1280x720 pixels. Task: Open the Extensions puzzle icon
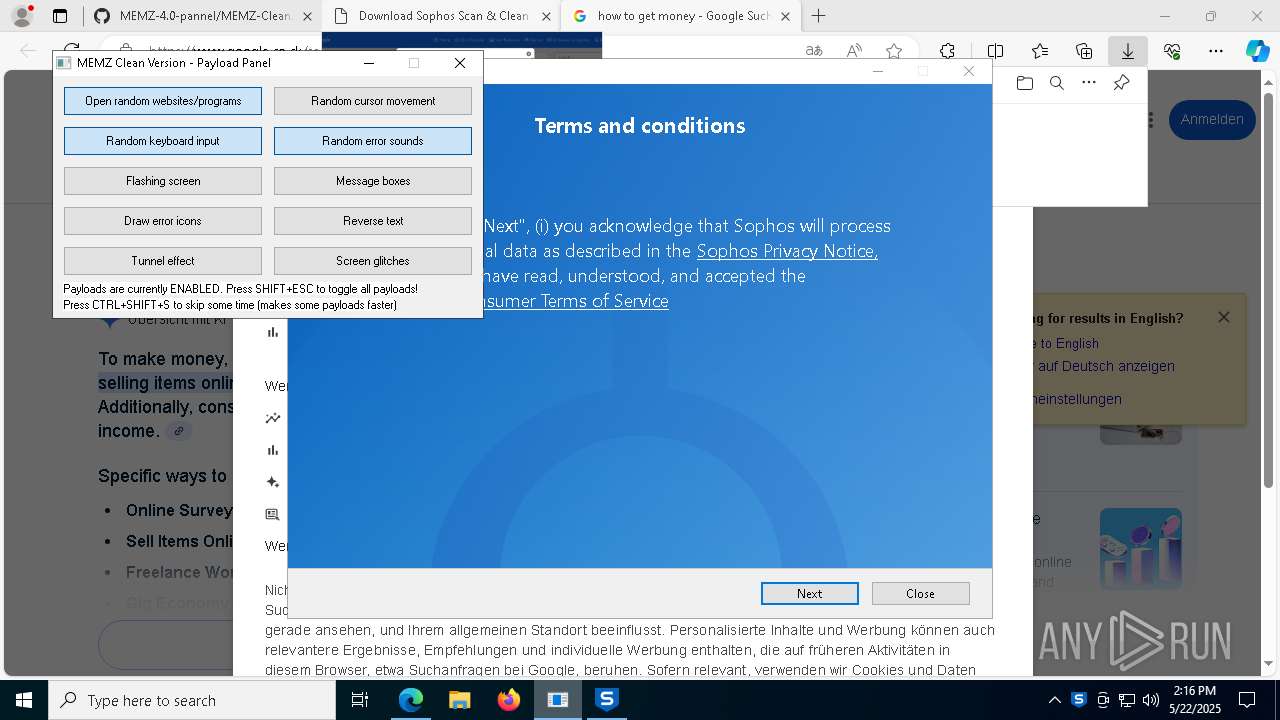(x=947, y=51)
